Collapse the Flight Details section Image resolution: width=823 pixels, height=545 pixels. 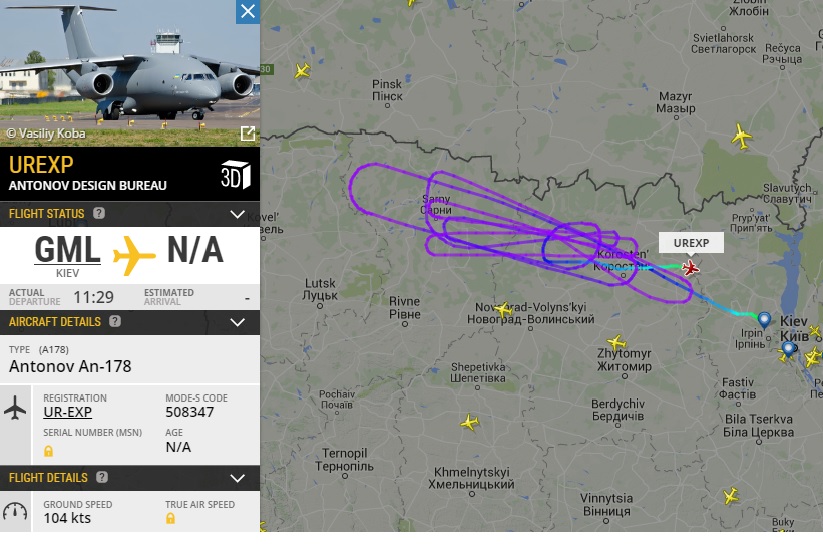[238, 477]
